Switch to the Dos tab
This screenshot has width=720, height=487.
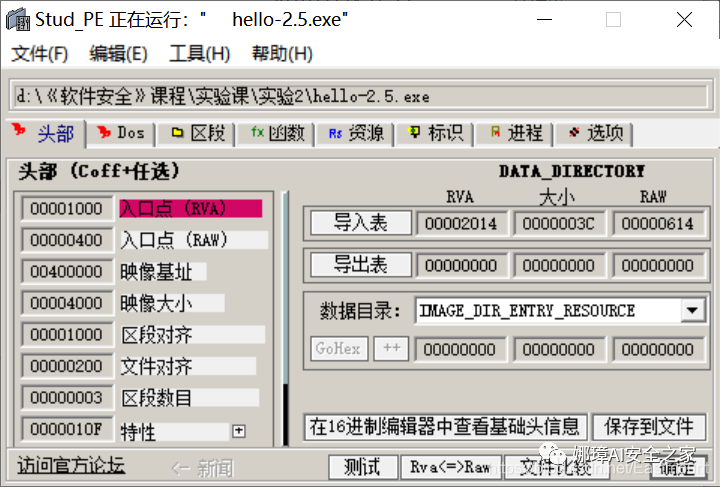point(121,134)
